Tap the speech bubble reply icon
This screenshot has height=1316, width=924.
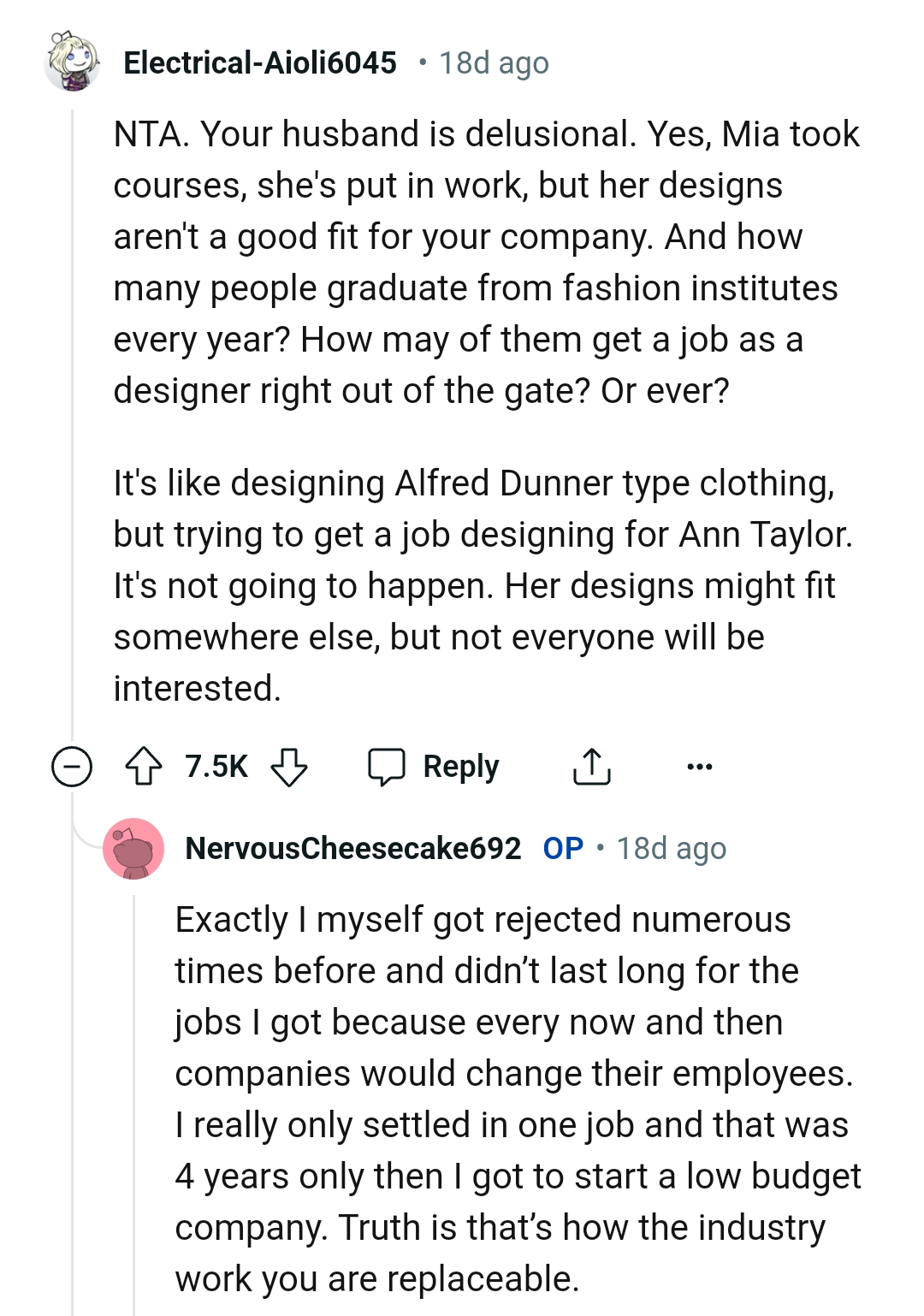pyautogui.click(x=387, y=766)
